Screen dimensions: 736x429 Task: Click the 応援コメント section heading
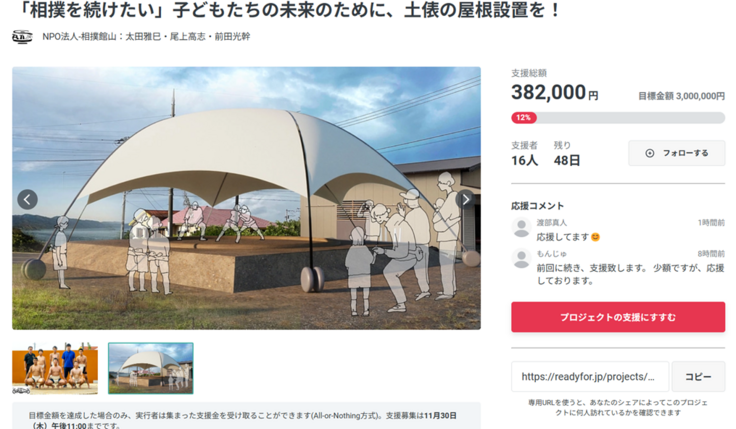tap(537, 206)
